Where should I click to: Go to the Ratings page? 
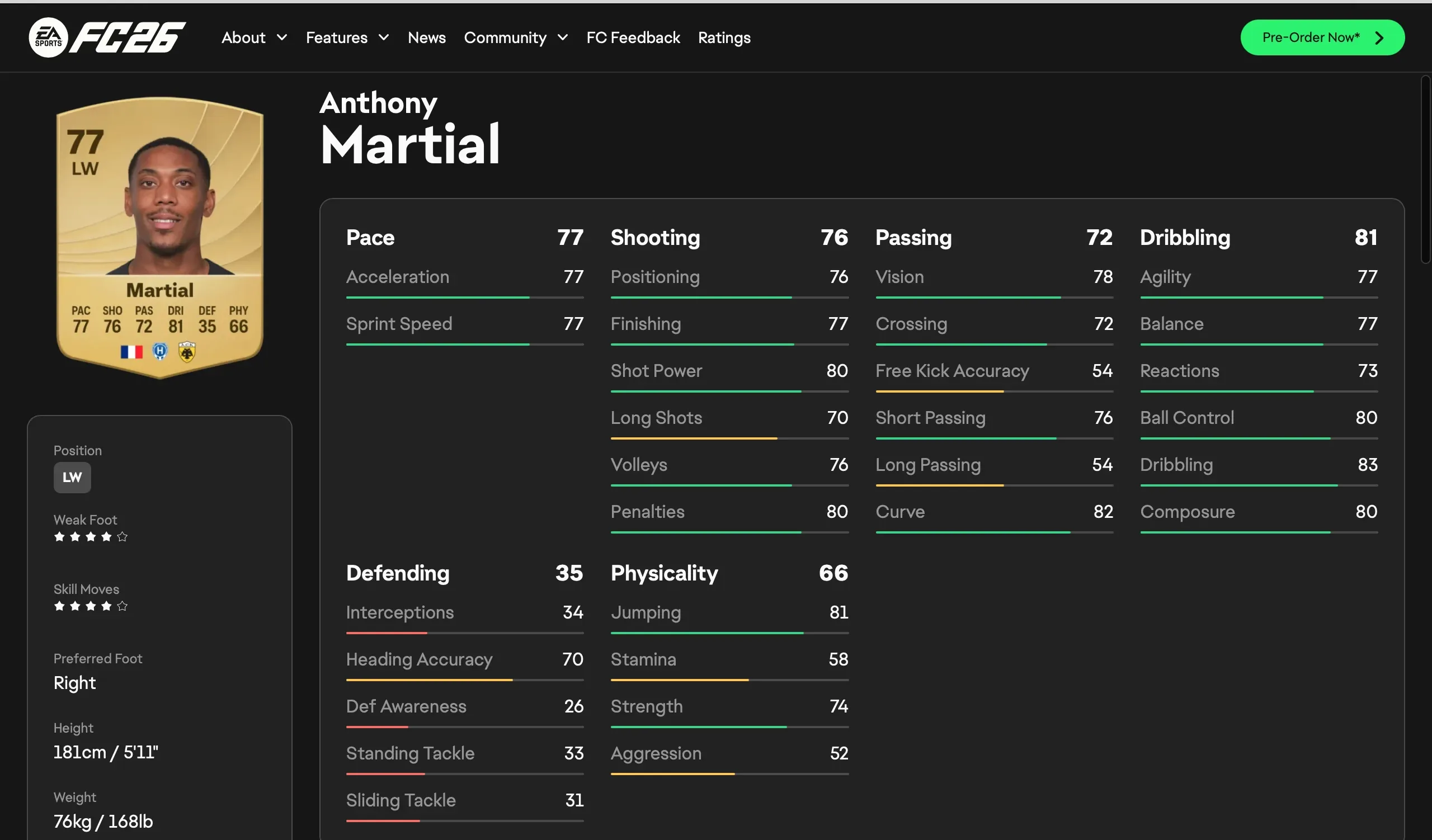pyautogui.click(x=724, y=37)
